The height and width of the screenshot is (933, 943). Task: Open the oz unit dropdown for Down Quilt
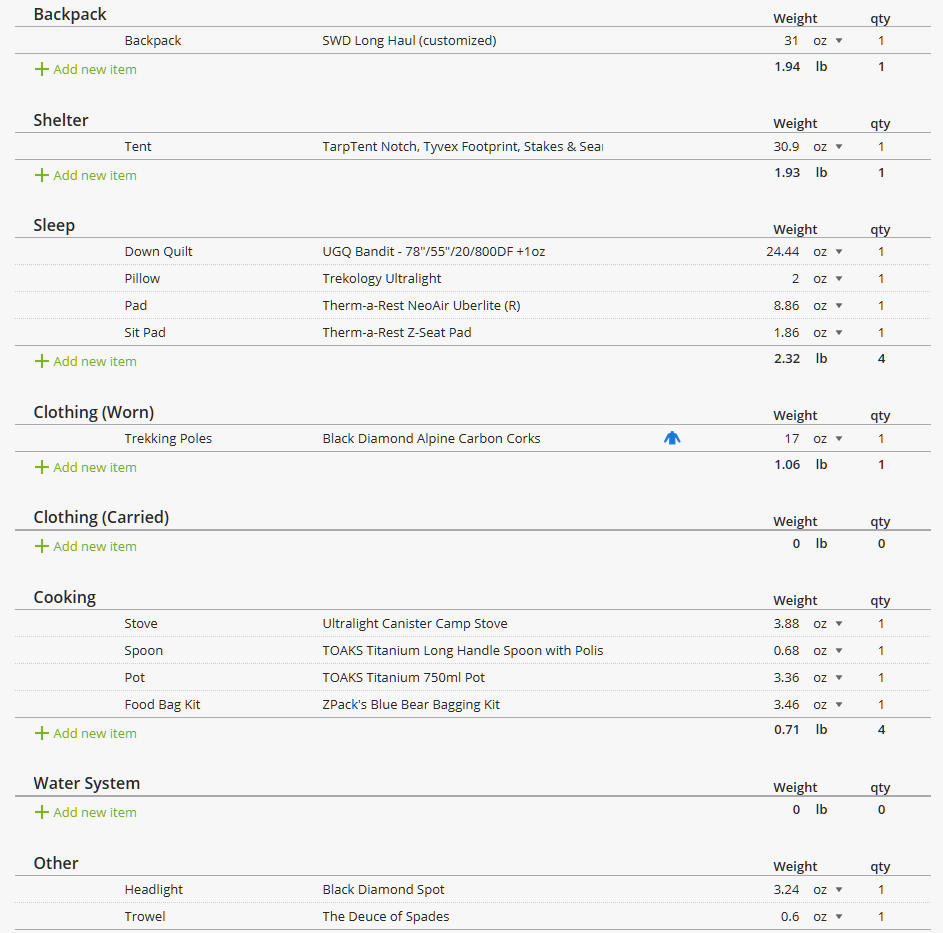pyautogui.click(x=827, y=252)
